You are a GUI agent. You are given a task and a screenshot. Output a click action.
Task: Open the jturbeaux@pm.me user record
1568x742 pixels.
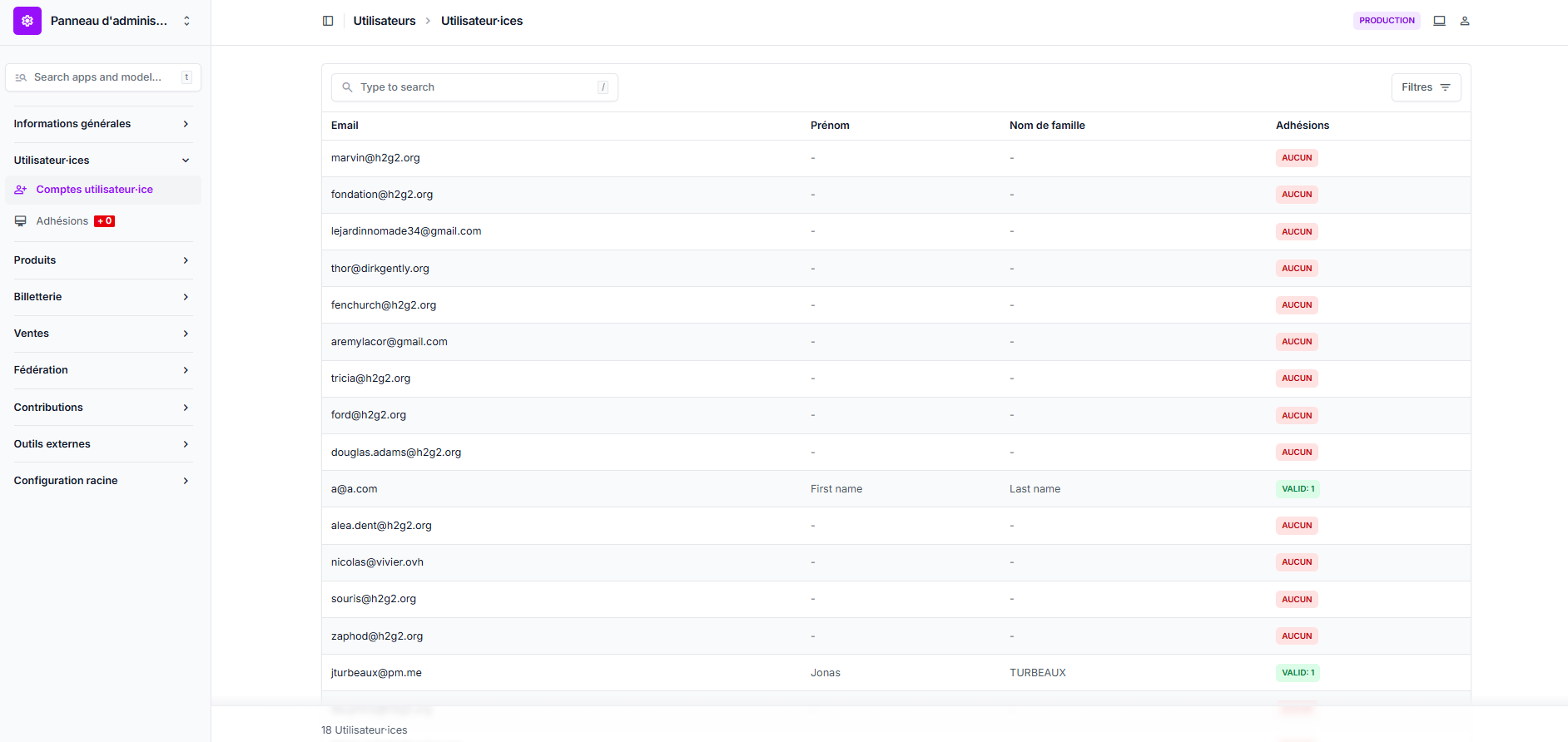coord(376,673)
